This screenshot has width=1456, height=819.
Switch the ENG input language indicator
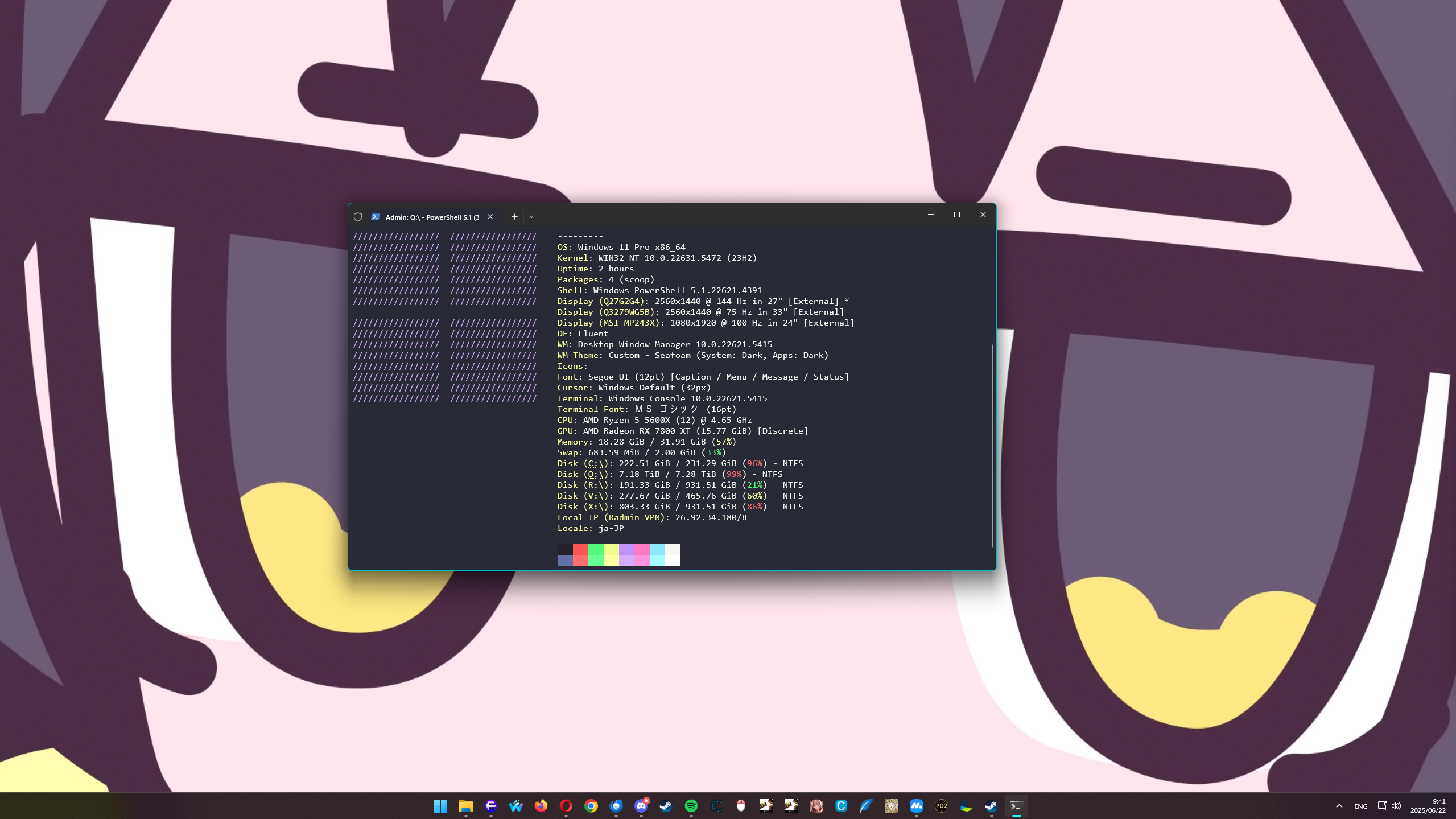[x=1361, y=806]
